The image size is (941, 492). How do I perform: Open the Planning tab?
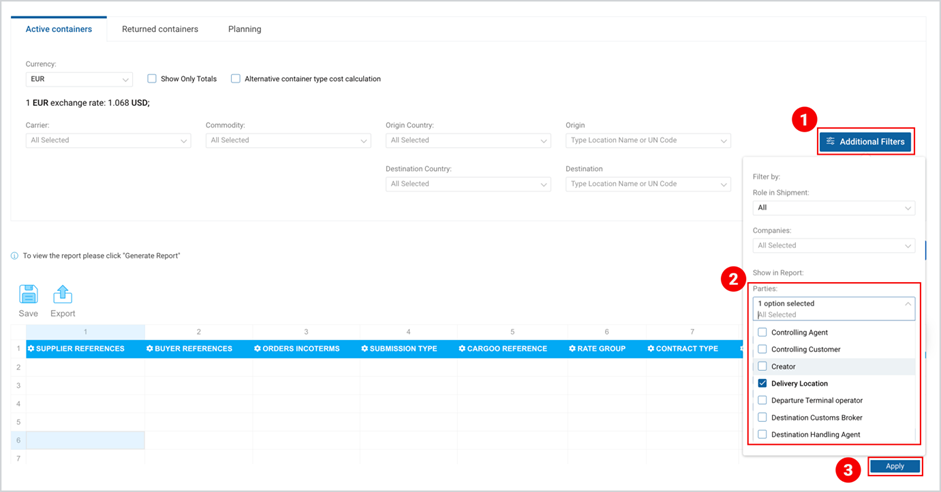click(x=244, y=29)
